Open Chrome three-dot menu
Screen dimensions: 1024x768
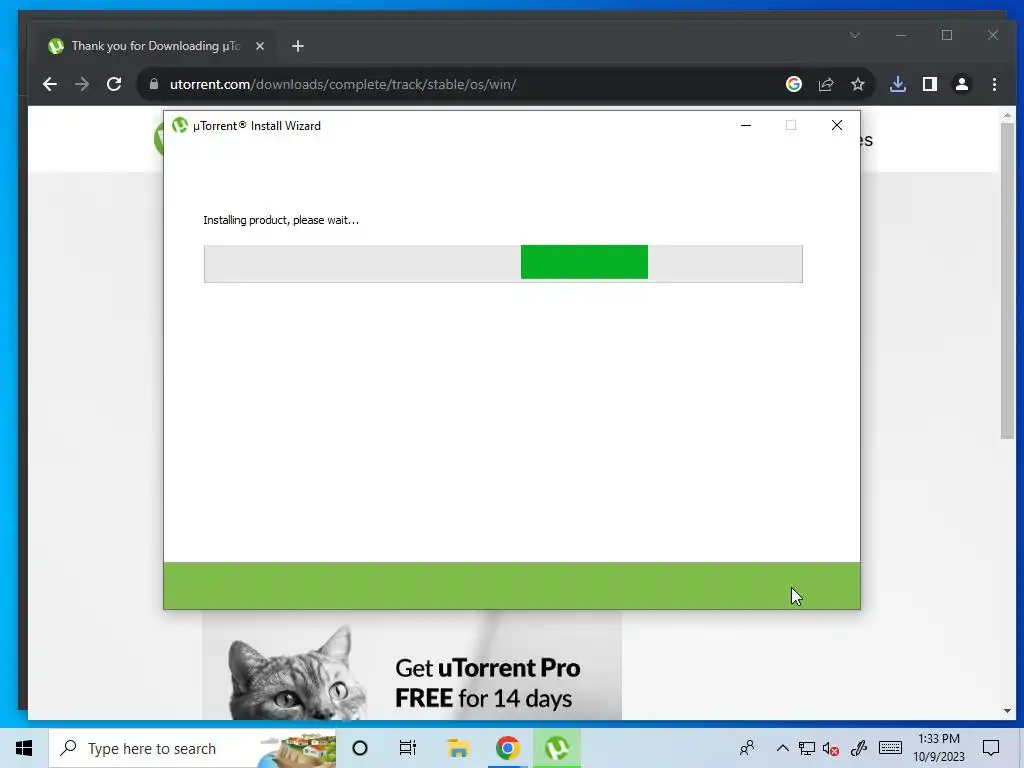tap(994, 84)
